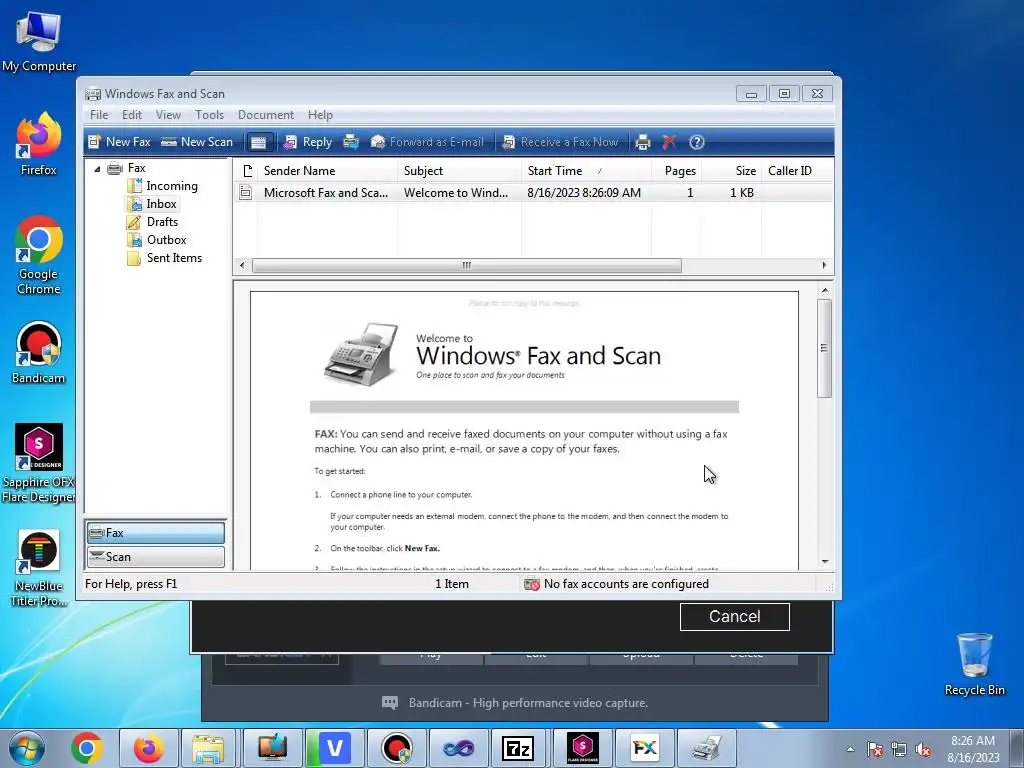Open Firefox desktop shortcut
This screenshot has width=1024, height=768.
point(39,144)
